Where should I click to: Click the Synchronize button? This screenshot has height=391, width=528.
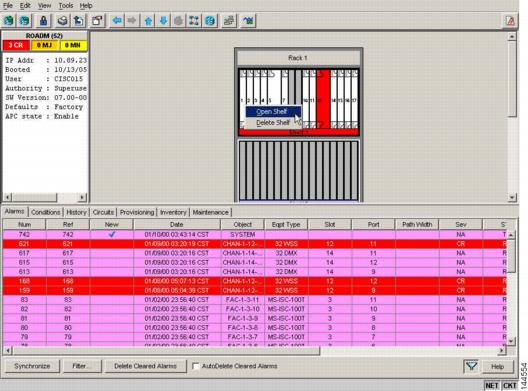click(x=32, y=366)
